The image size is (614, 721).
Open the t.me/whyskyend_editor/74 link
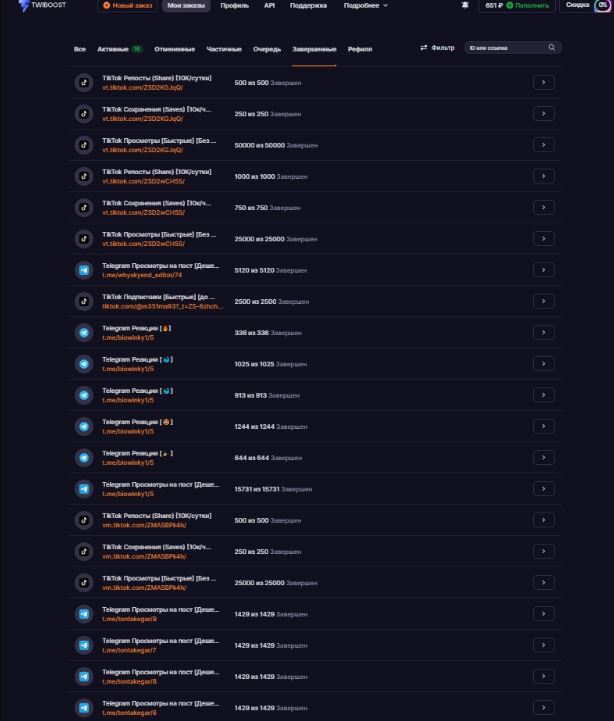[x=142, y=275]
